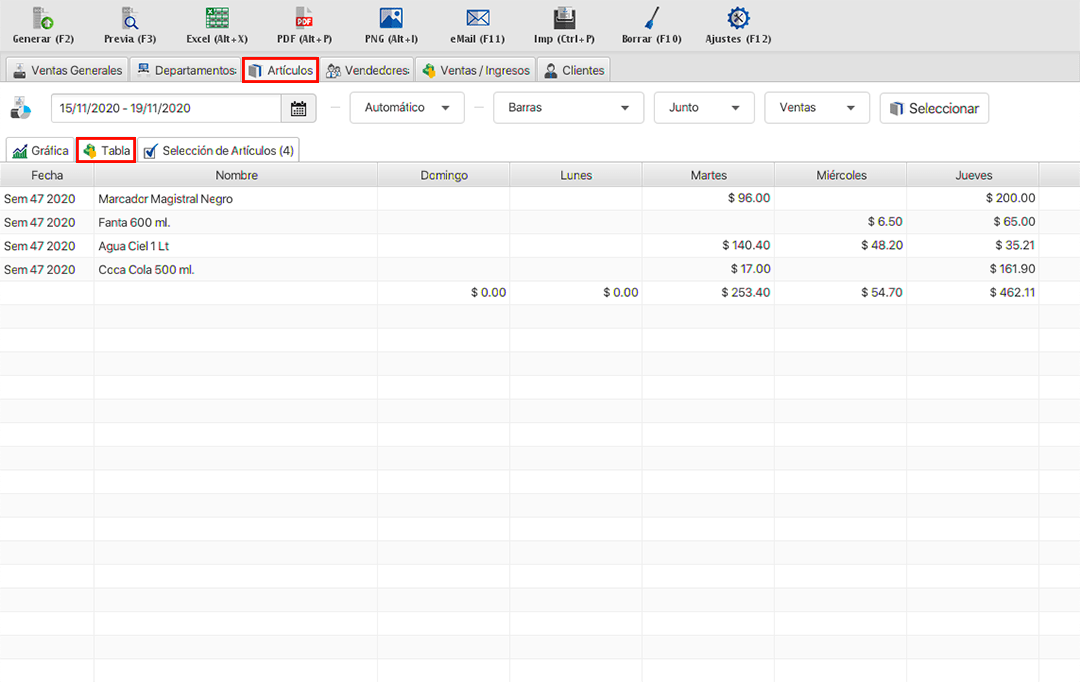
Task: Open the Ventas dropdown selector
Action: point(816,108)
